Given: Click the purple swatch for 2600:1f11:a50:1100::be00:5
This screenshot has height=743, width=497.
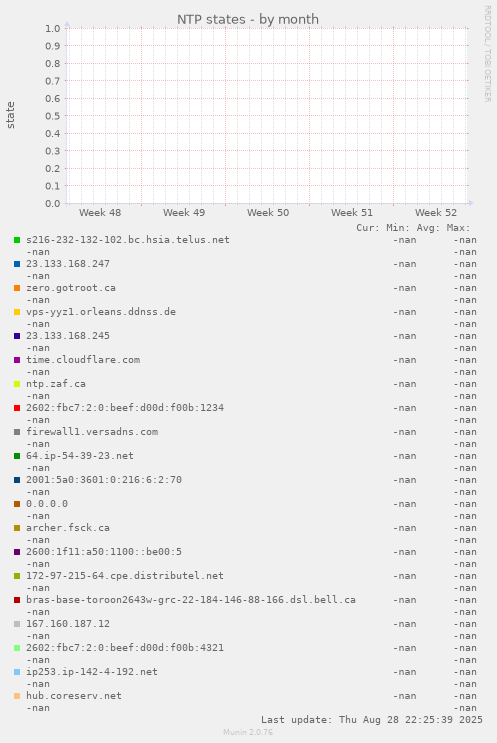Looking at the screenshot, I should [17, 552].
